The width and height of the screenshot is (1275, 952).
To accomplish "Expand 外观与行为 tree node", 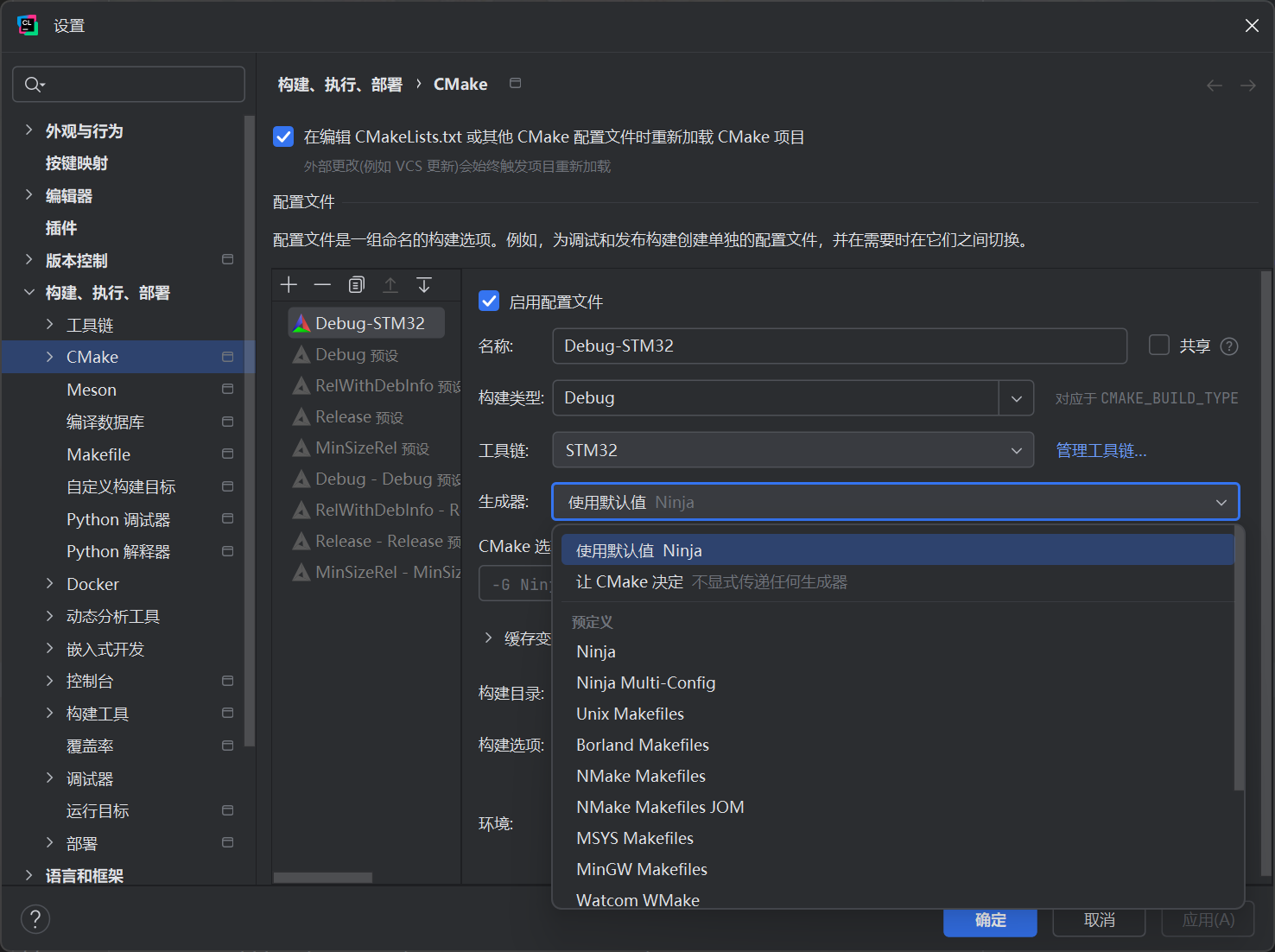I will 29,130.
